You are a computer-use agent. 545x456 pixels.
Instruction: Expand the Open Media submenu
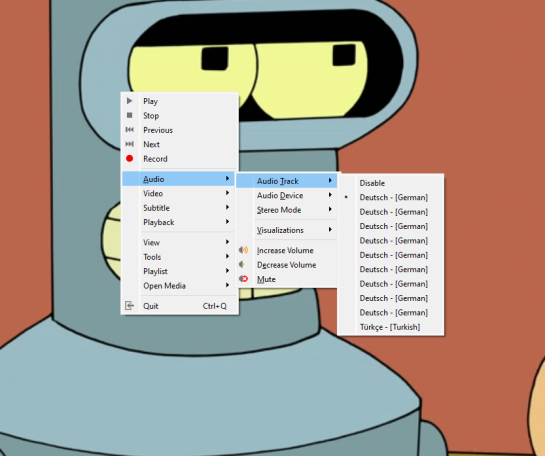click(179, 286)
